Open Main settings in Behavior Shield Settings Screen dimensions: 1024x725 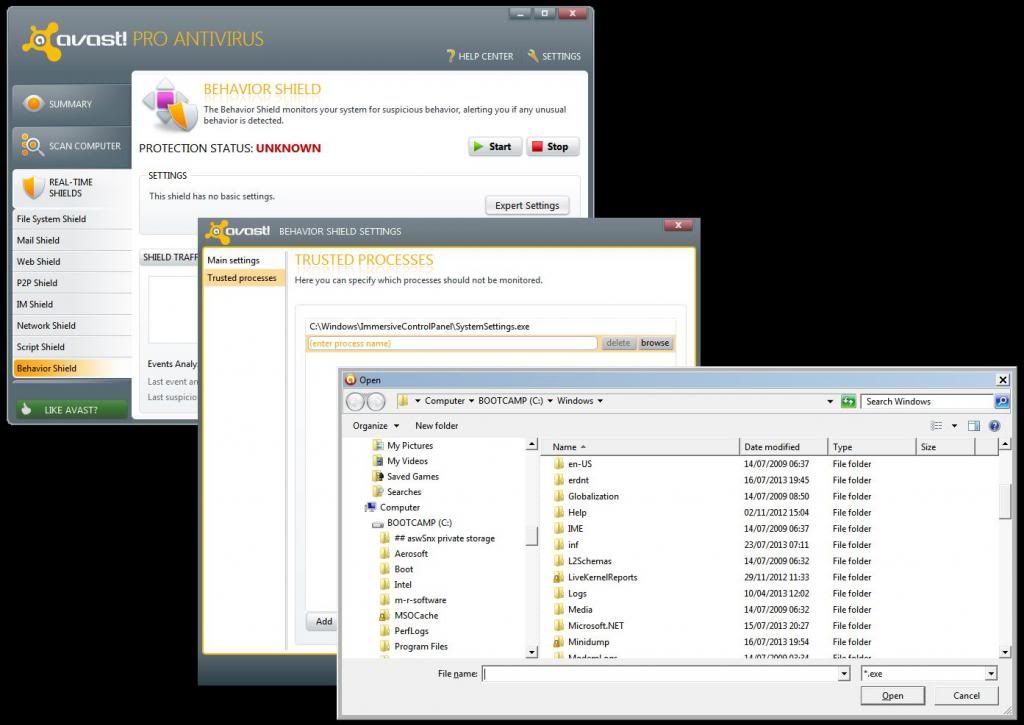[x=244, y=260]
